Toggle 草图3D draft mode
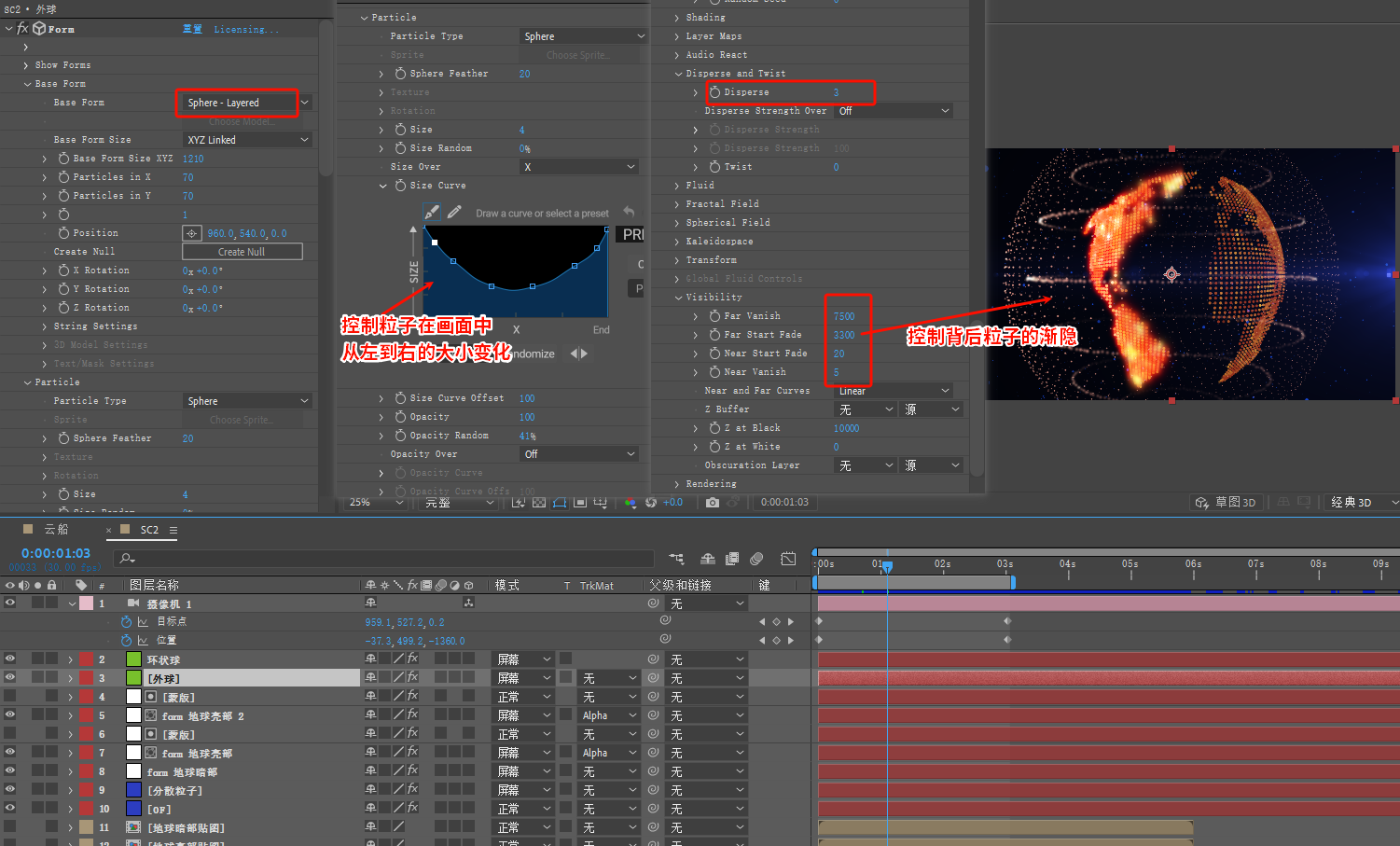This screenshot has height=846, width=1400. click(x=1226, y=503)
